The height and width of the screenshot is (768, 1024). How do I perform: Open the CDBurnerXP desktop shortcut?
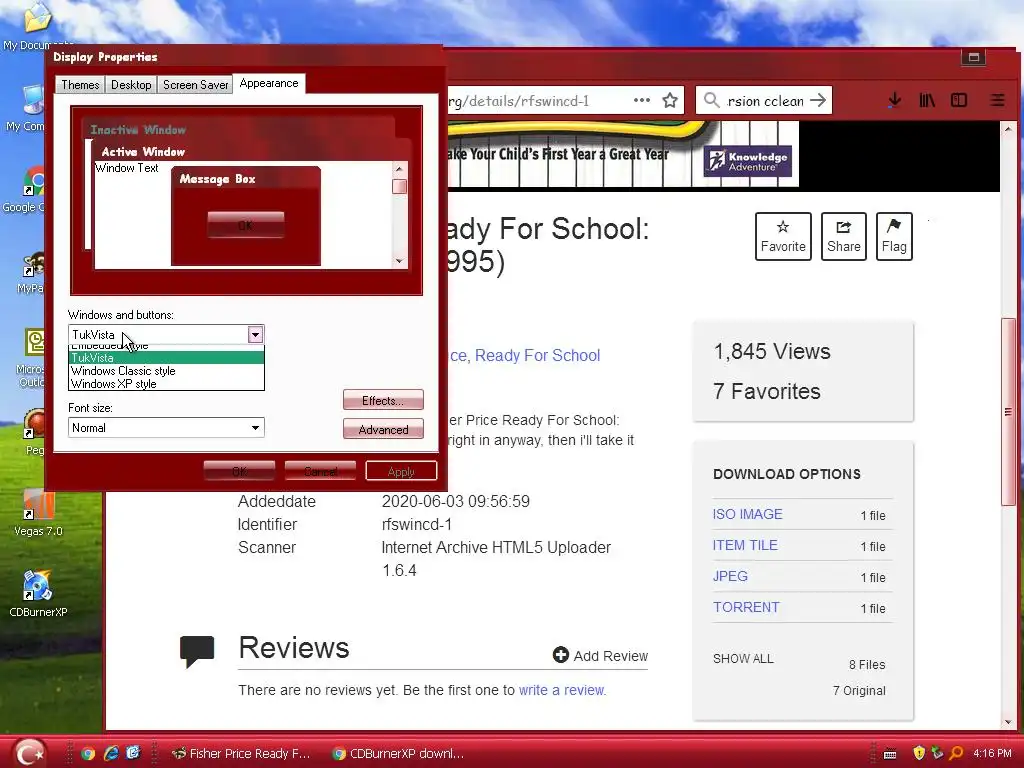[x=38, y=594]
